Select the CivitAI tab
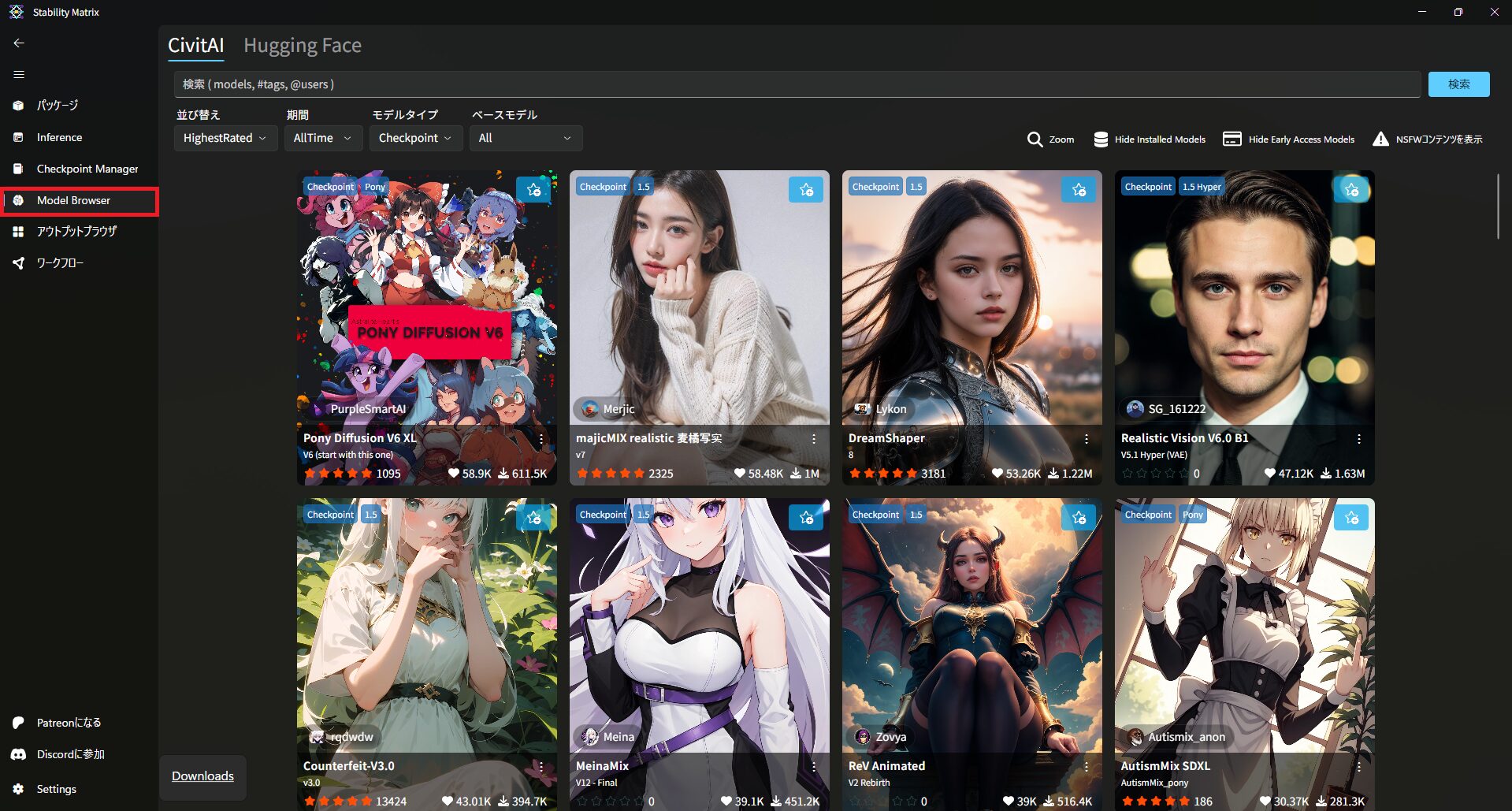The width and height of the screenshot is (1512, 811). click(195, 46)
